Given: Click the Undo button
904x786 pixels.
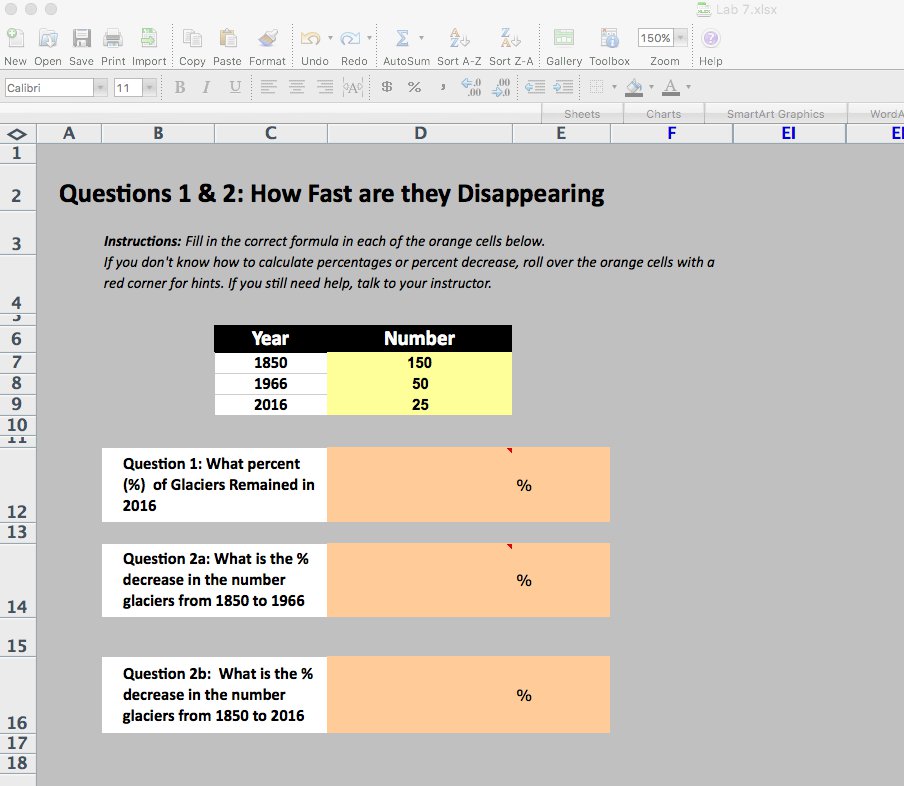Looking at the screenshot, I should (x=311, y=39).
